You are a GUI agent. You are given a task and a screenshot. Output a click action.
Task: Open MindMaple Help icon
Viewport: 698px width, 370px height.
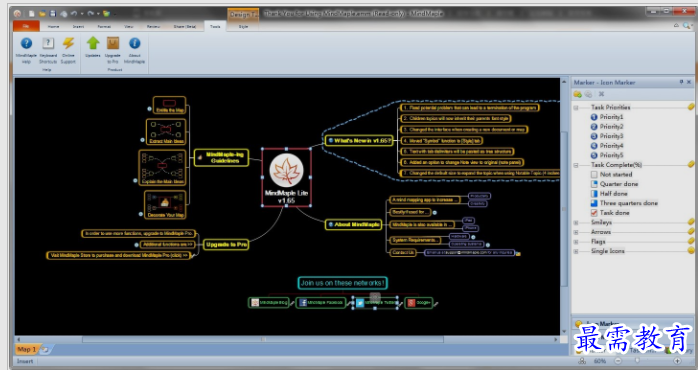pyautogui.click(x=26, y=44)
